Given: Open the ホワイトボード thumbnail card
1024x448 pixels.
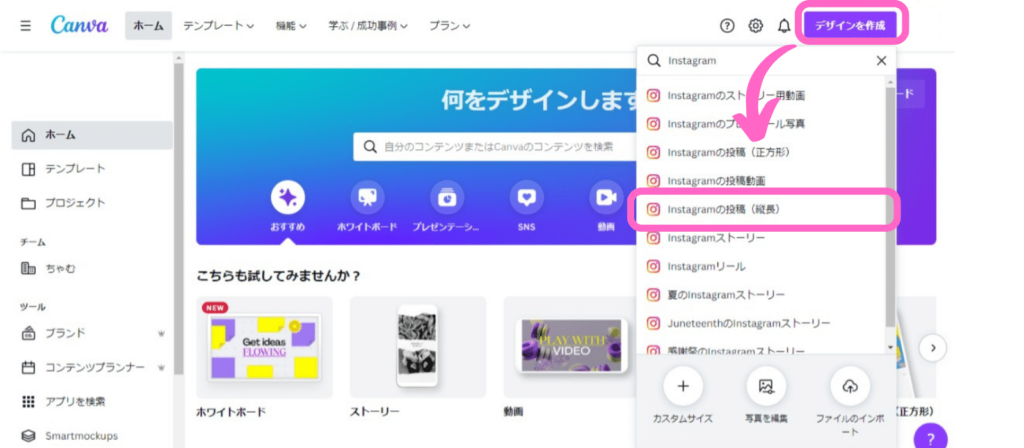Looking at the screenshot, I should coord(264,347).
